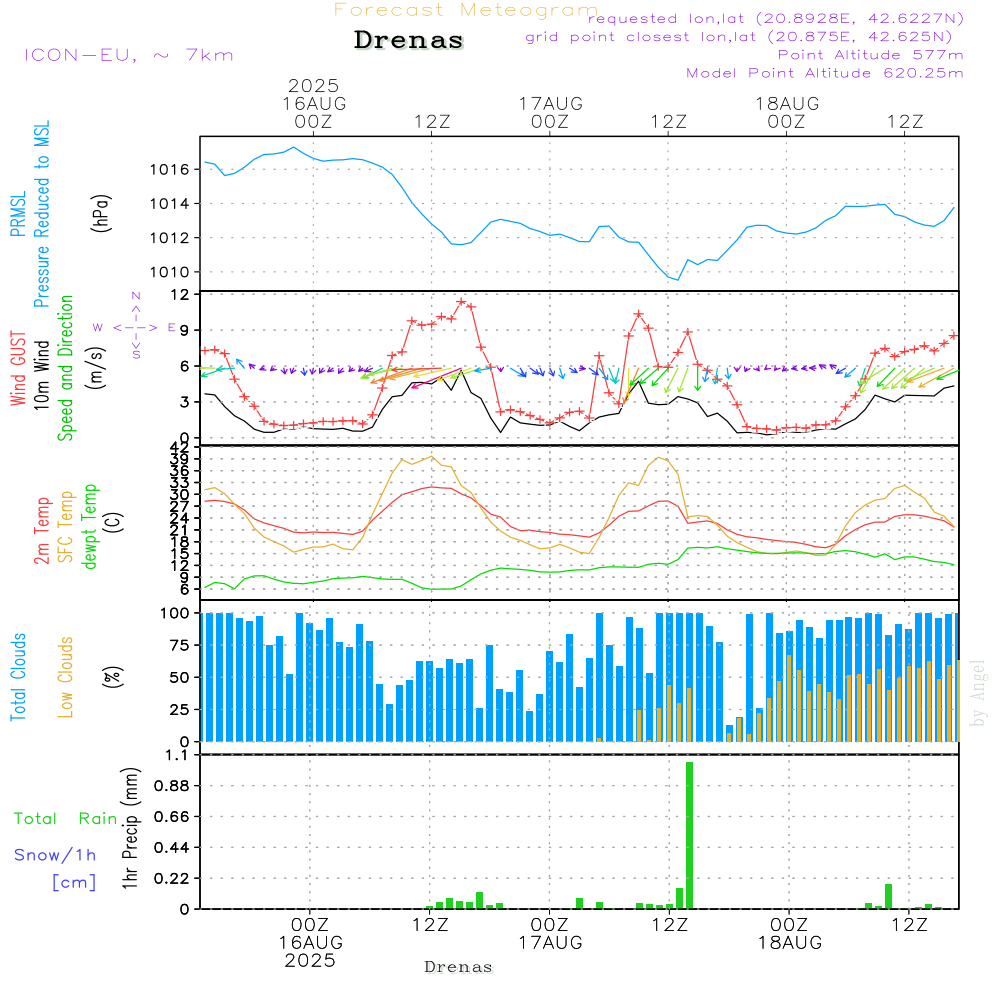Viewport: 1000px width, 1000px height.
Task: Click the '75' cloud percentage tick
Action: click(180, 645)
